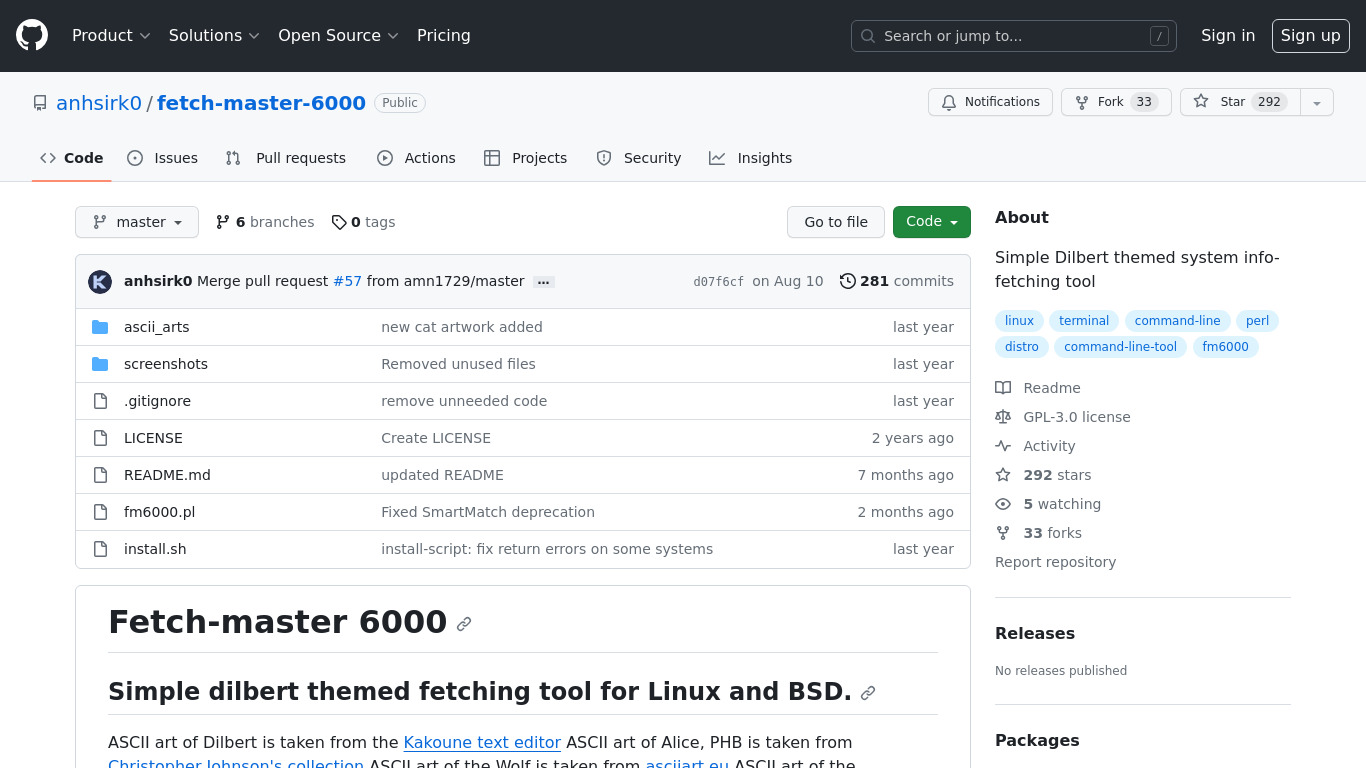Open the Insights tab

pyautogui.click(x=751, y=158)
